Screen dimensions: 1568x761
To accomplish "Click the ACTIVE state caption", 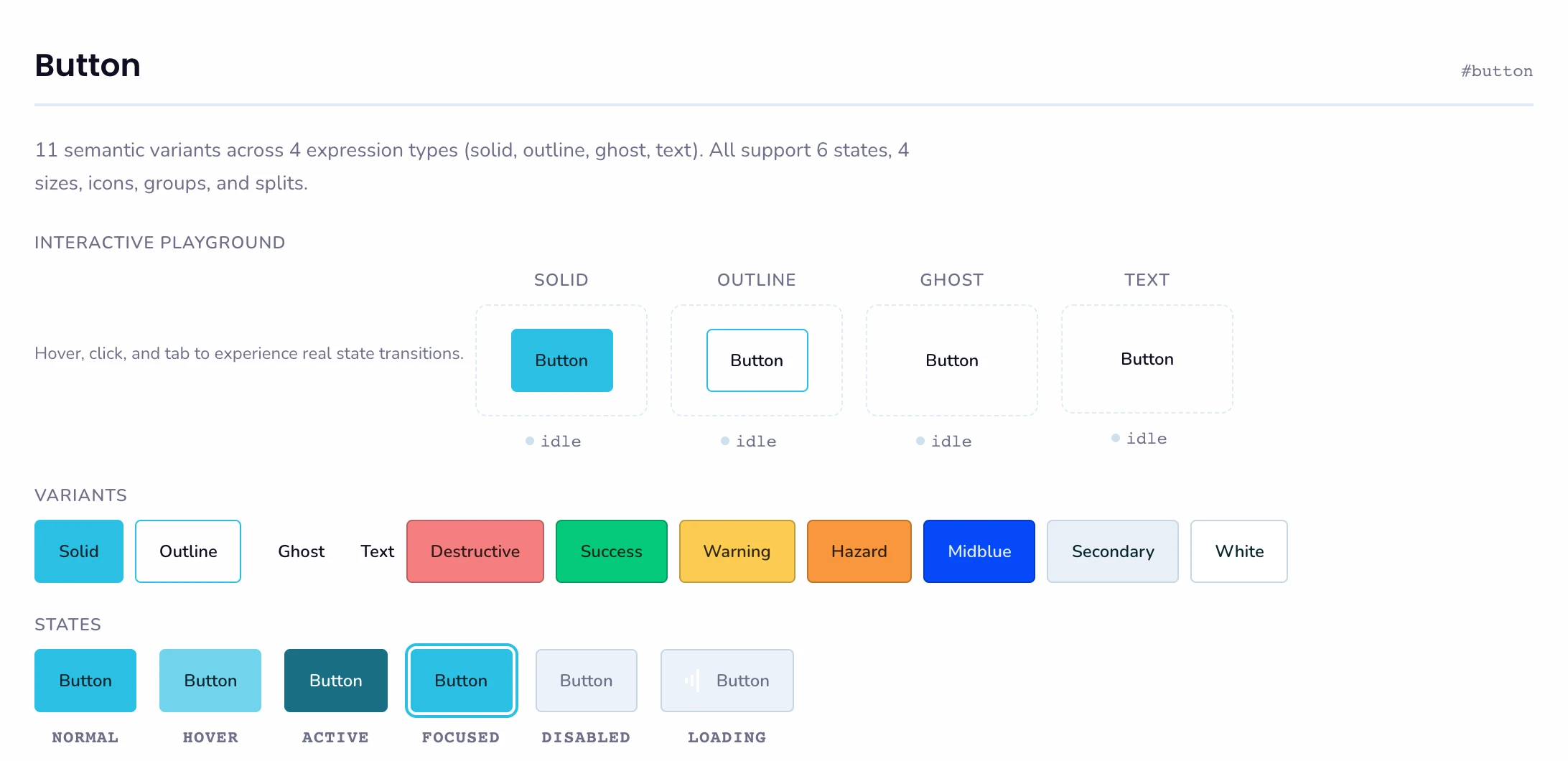I will (x=335, y=737).
